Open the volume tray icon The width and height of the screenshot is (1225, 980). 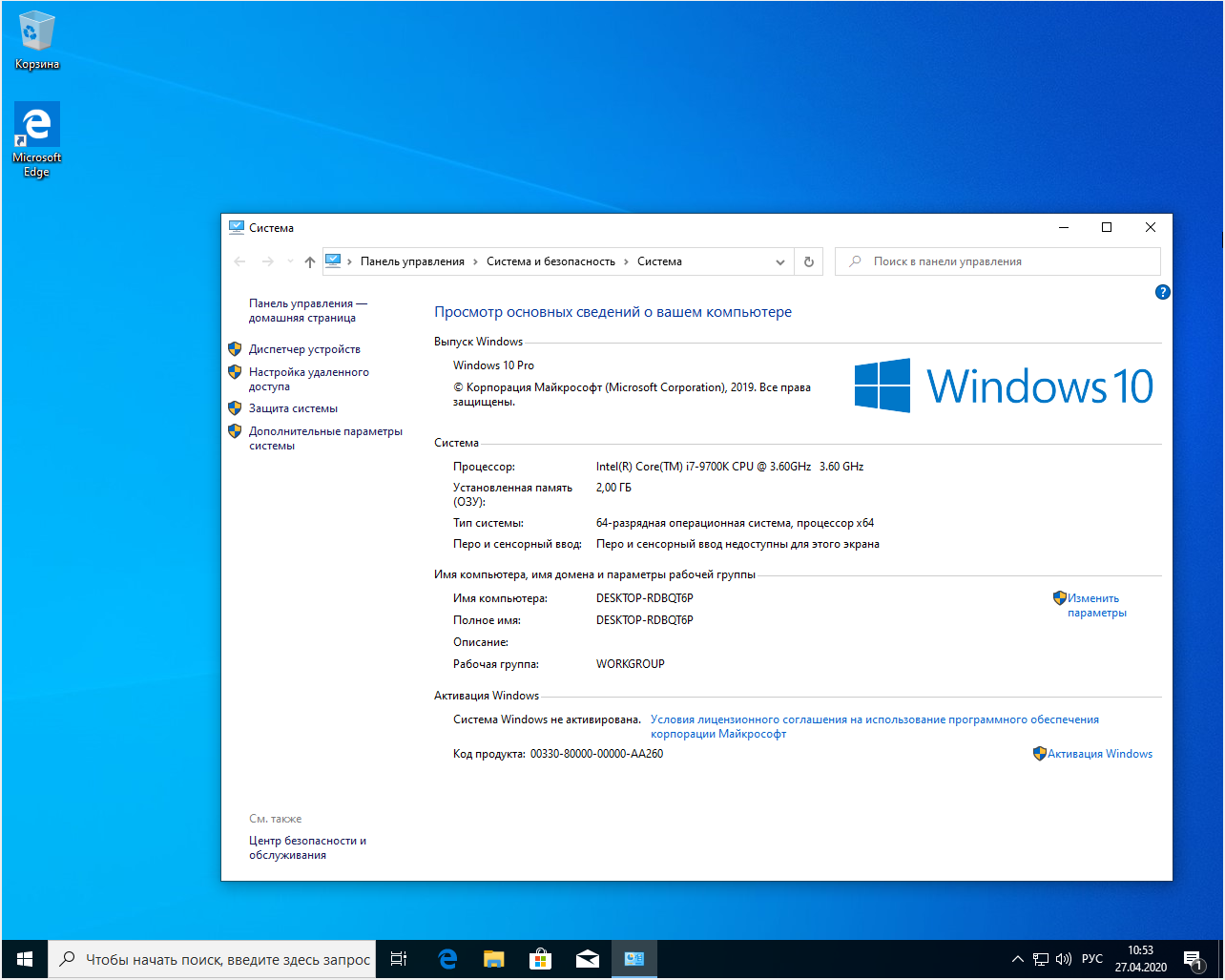[1064, 959]
